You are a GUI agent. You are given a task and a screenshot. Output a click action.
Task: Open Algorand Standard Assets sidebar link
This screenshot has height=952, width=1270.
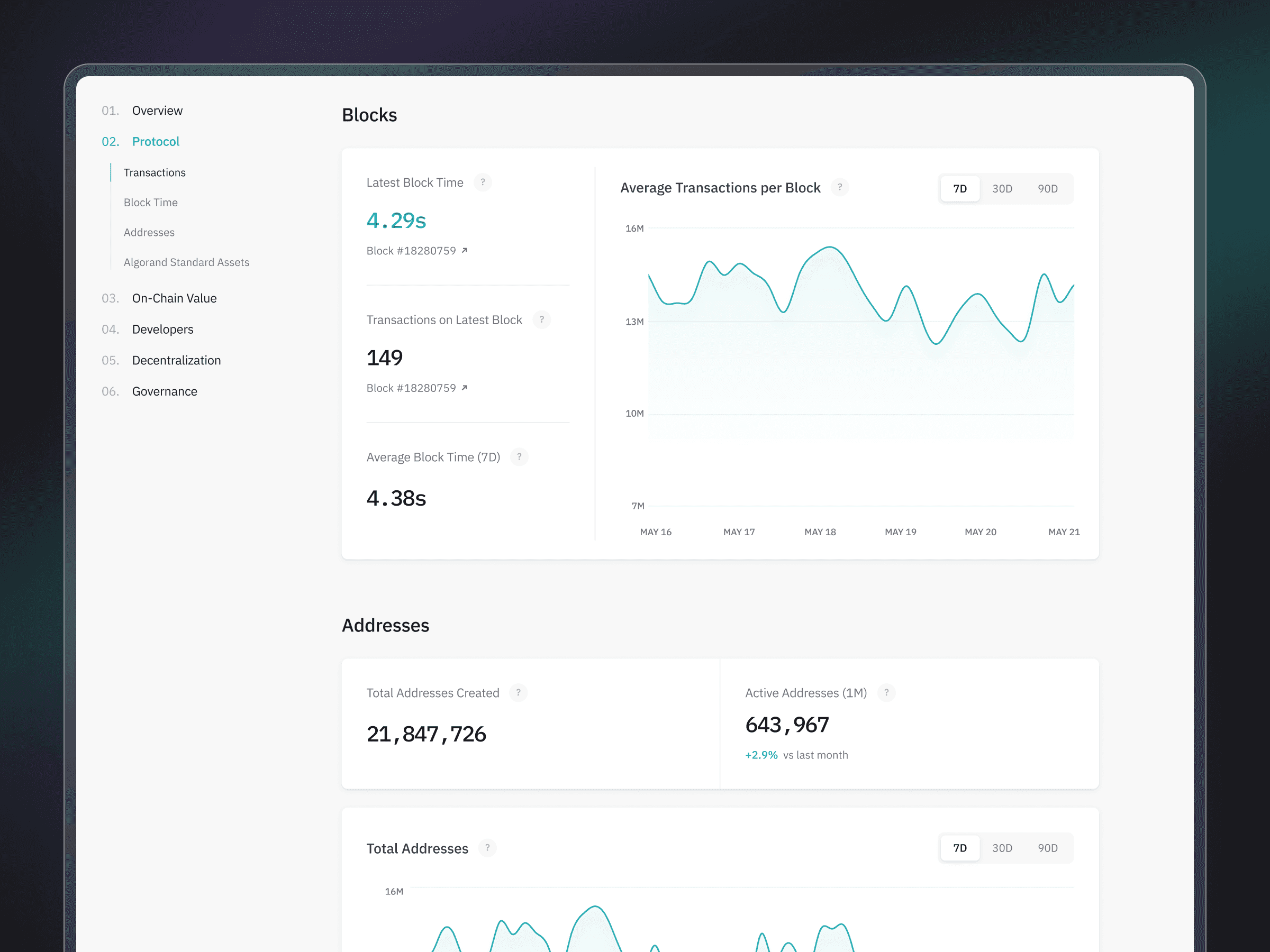186,262
